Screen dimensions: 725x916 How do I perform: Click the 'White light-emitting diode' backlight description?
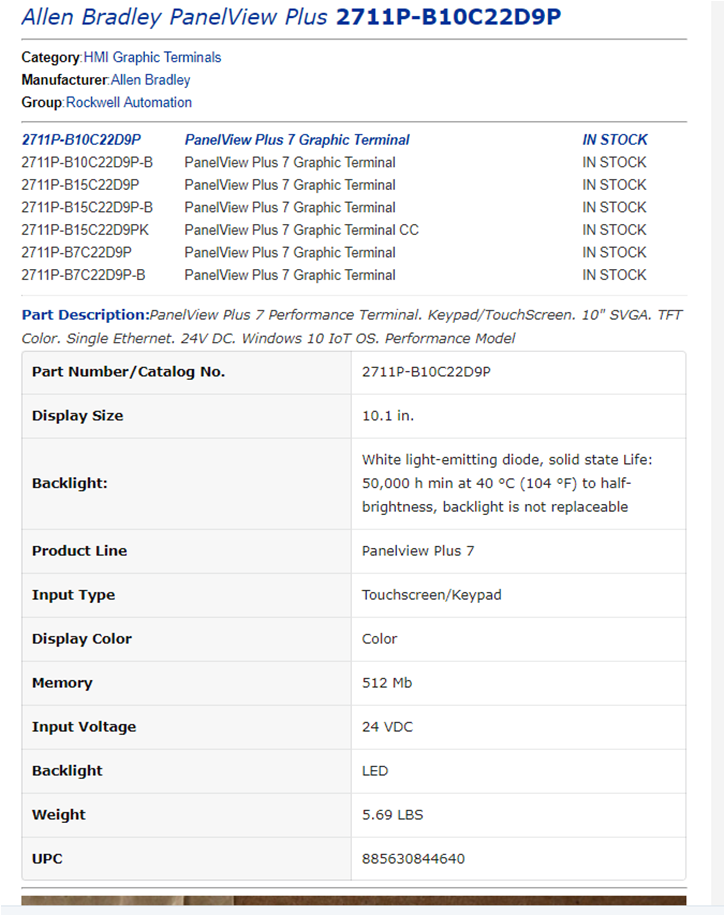pyautogui.click(x=507, y=484)
